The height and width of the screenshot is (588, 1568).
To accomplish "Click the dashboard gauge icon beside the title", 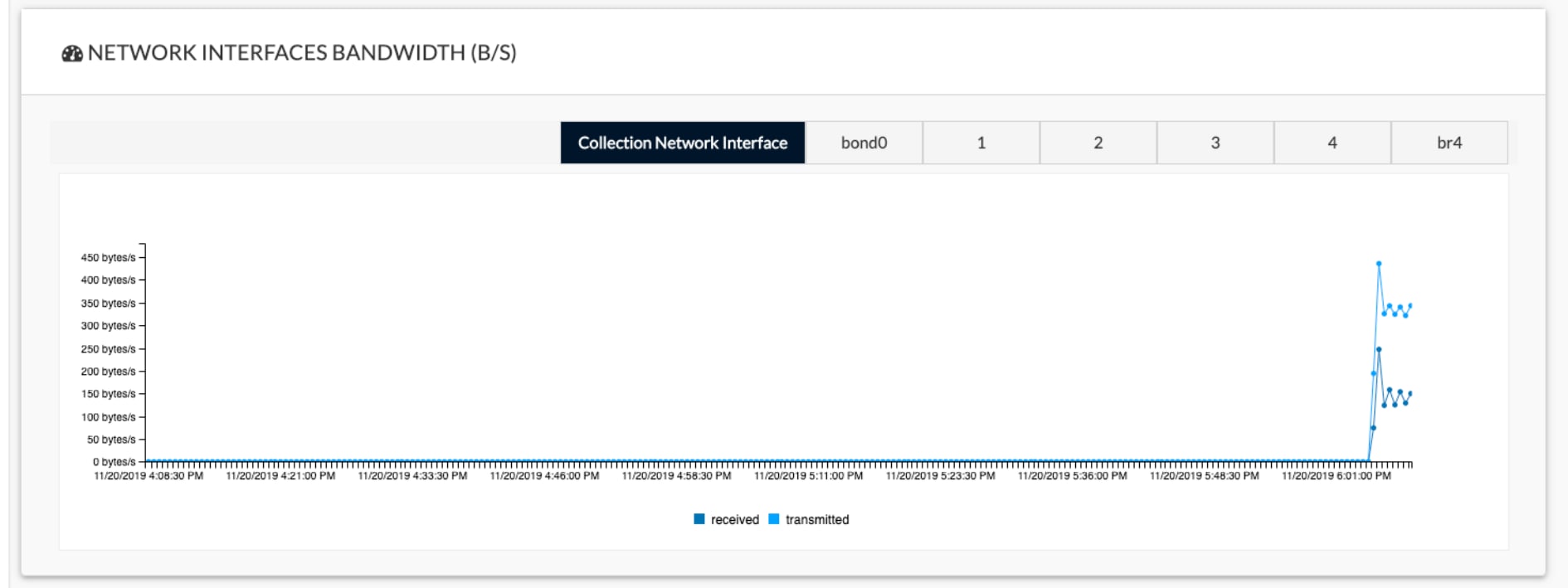I will coord(72,53).
